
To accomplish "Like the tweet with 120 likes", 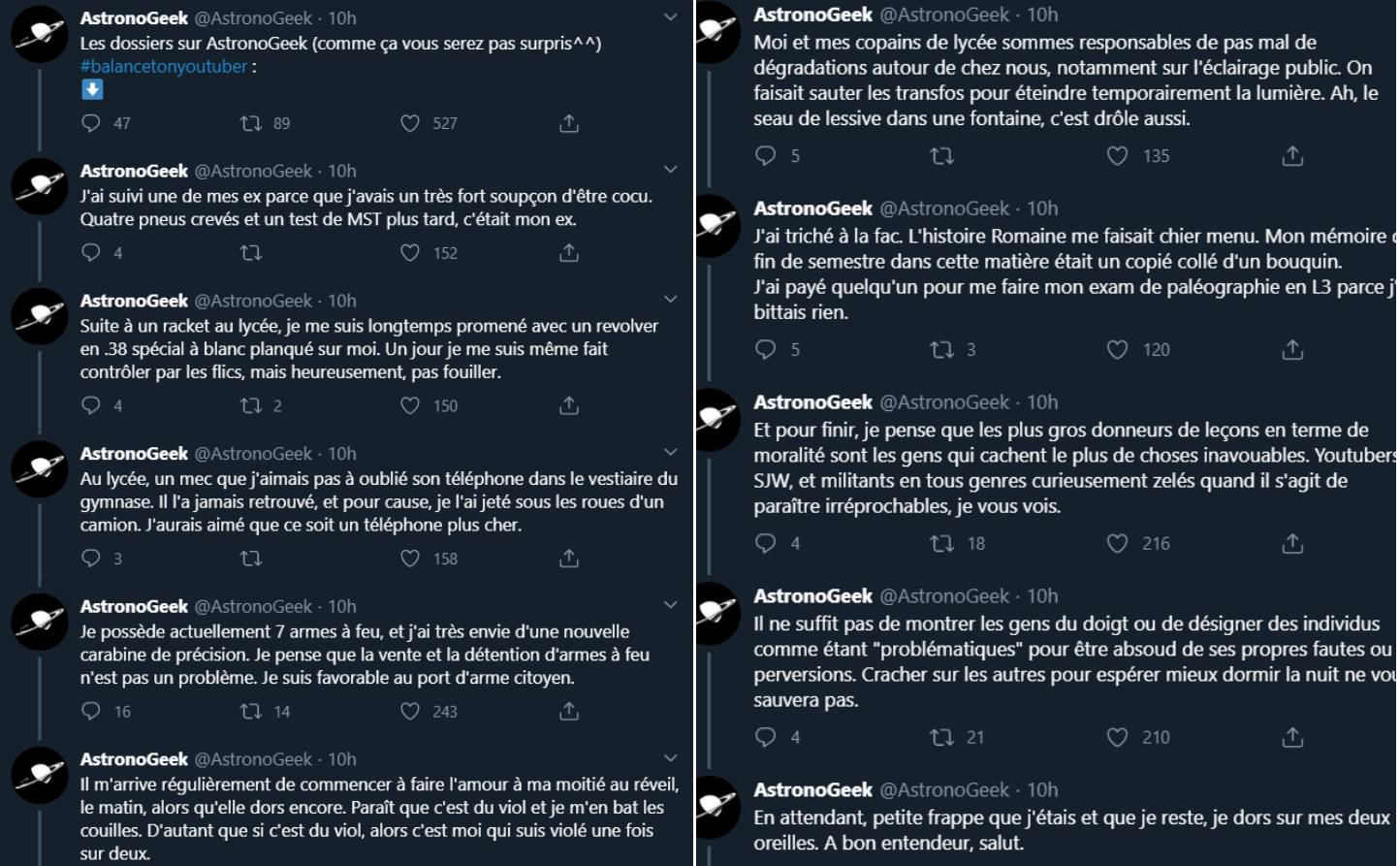I will (1117, 349).
